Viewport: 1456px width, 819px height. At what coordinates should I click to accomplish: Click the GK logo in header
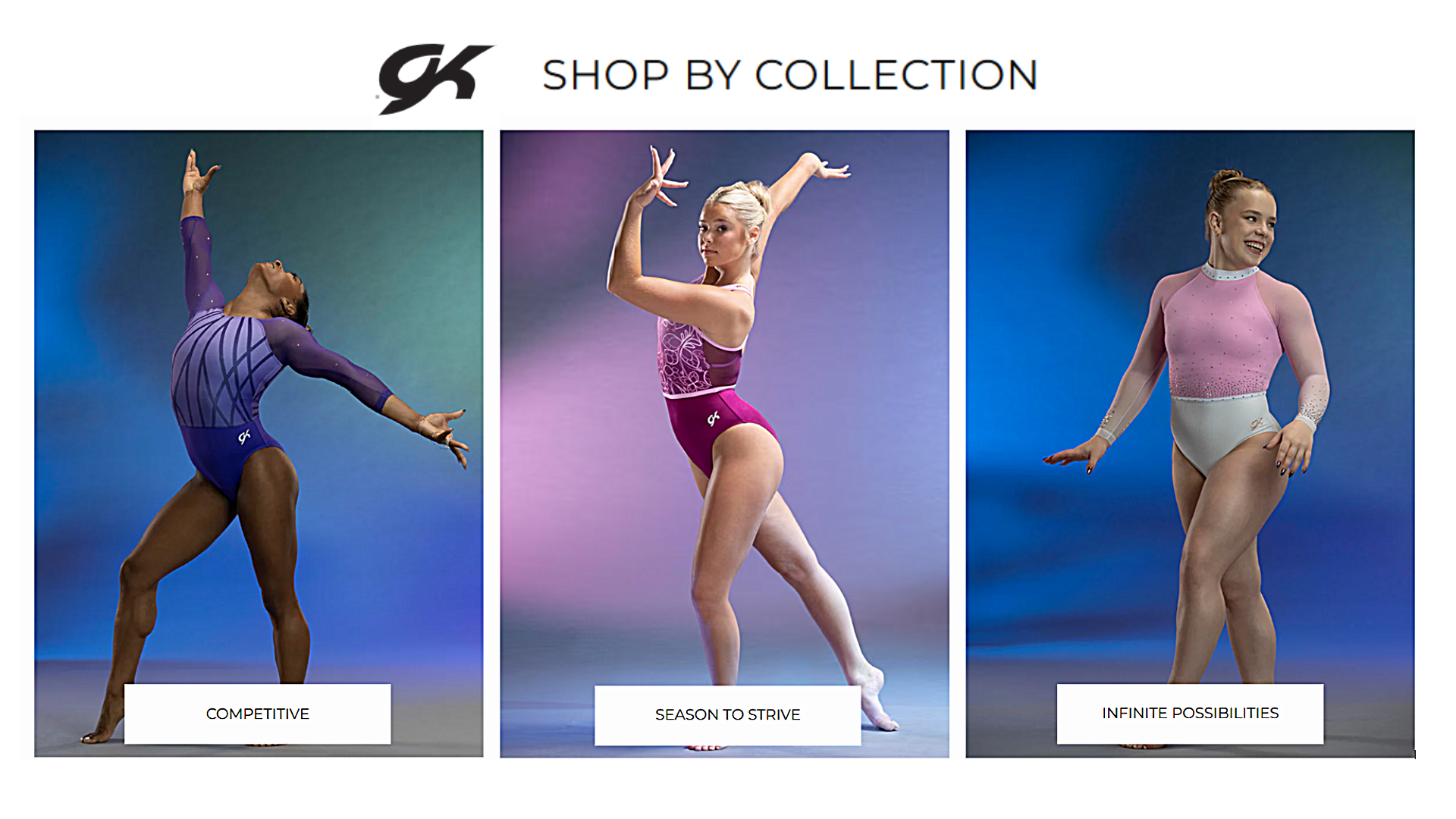pos(435,79)
